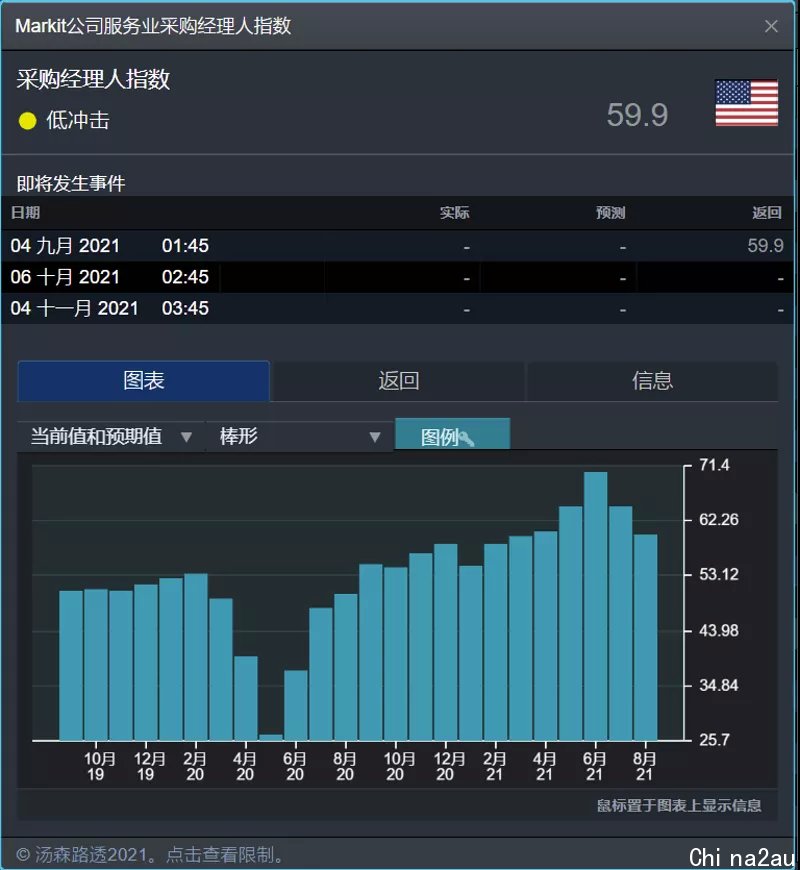
Task: Click the 10月 19 x-axis label
Action: coord(99,766)
